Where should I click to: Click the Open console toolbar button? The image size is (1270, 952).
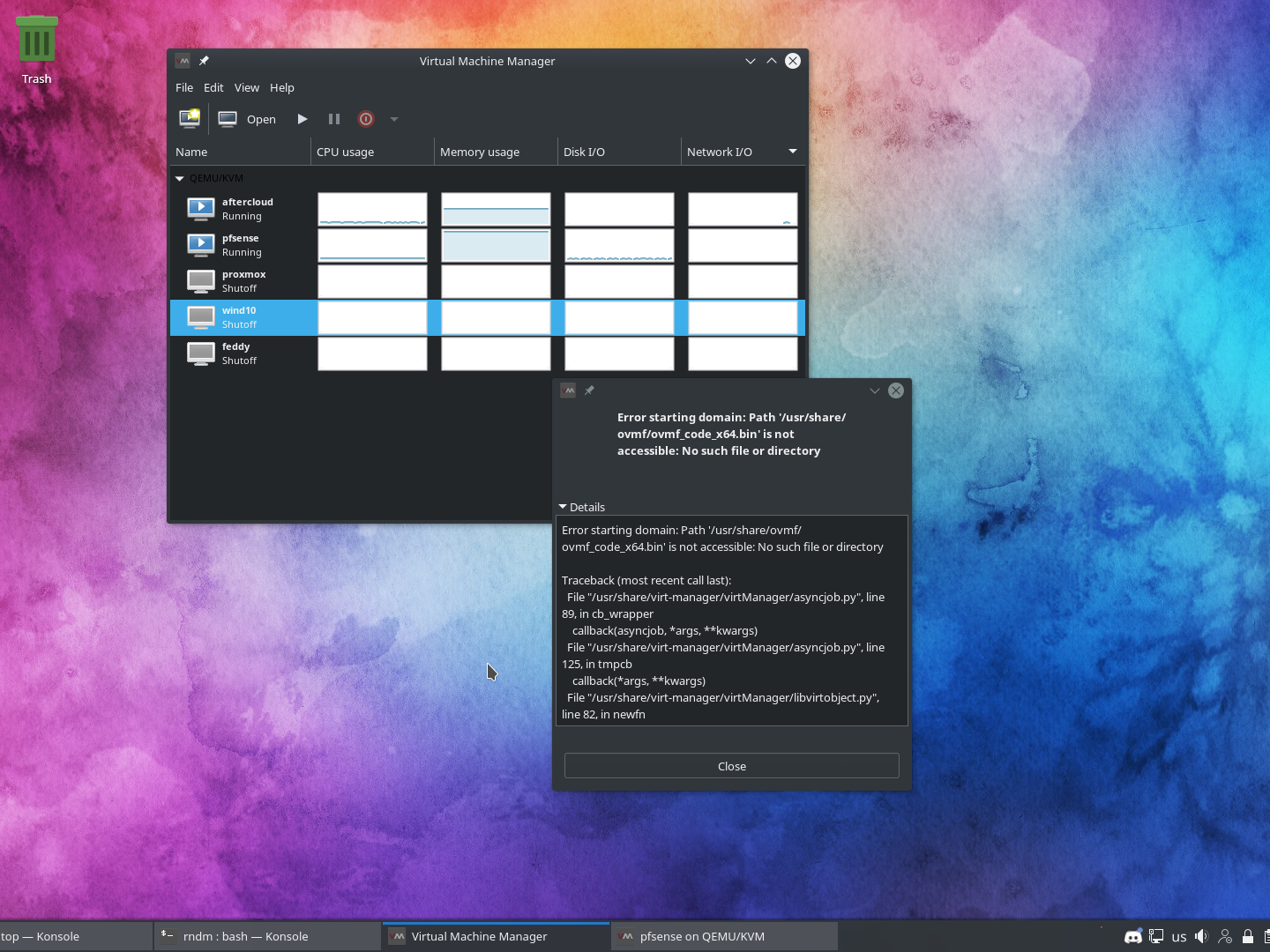coord(248,119)
